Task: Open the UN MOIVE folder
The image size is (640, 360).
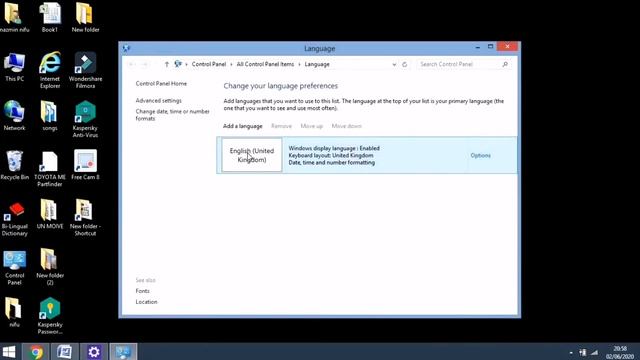Action: (50, 215)
